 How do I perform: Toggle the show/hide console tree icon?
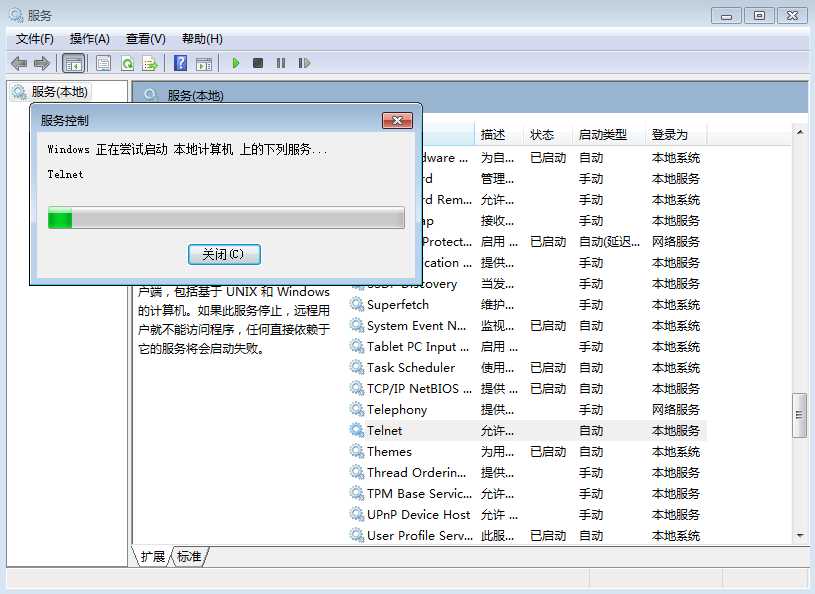coord(73,63)
